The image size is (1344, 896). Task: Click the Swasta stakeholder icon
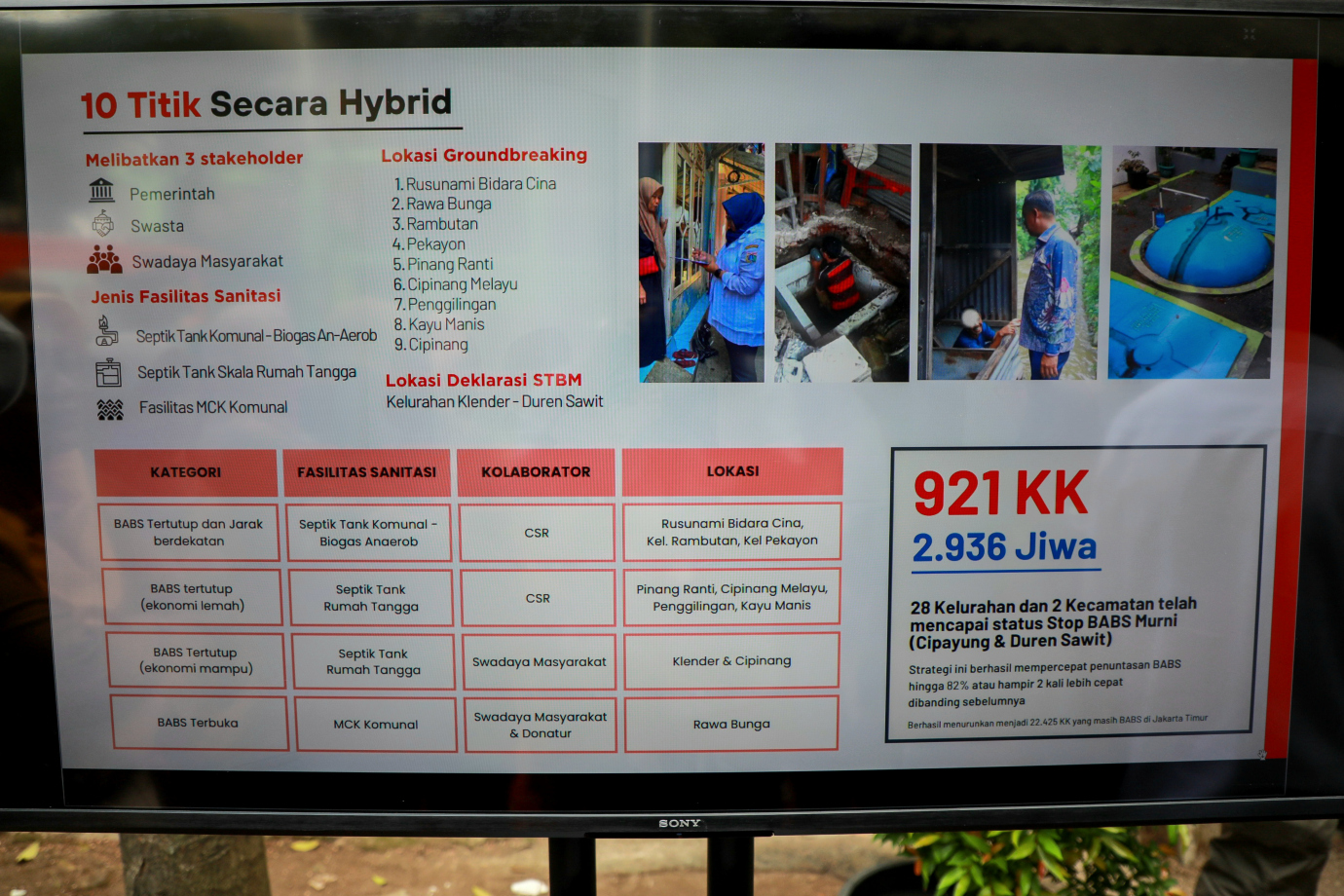point(102,225)
